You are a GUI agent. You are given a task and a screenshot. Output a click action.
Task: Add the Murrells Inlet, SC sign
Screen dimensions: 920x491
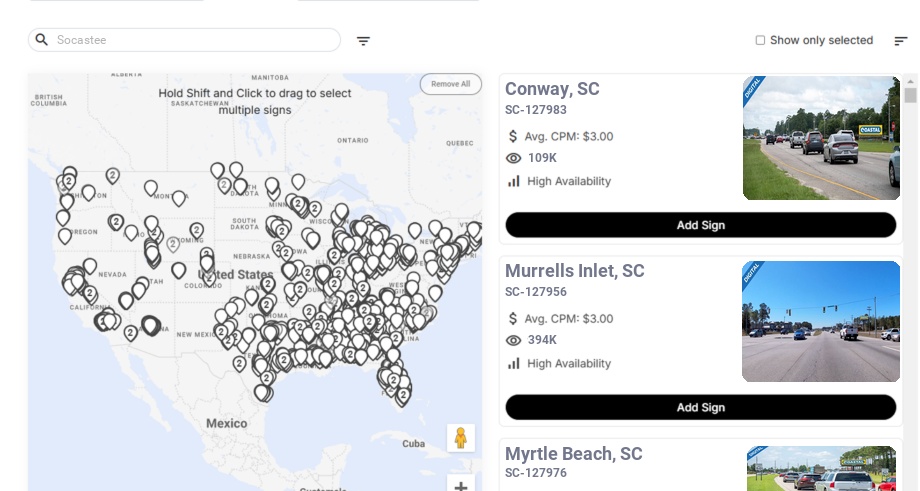[700, 407]
